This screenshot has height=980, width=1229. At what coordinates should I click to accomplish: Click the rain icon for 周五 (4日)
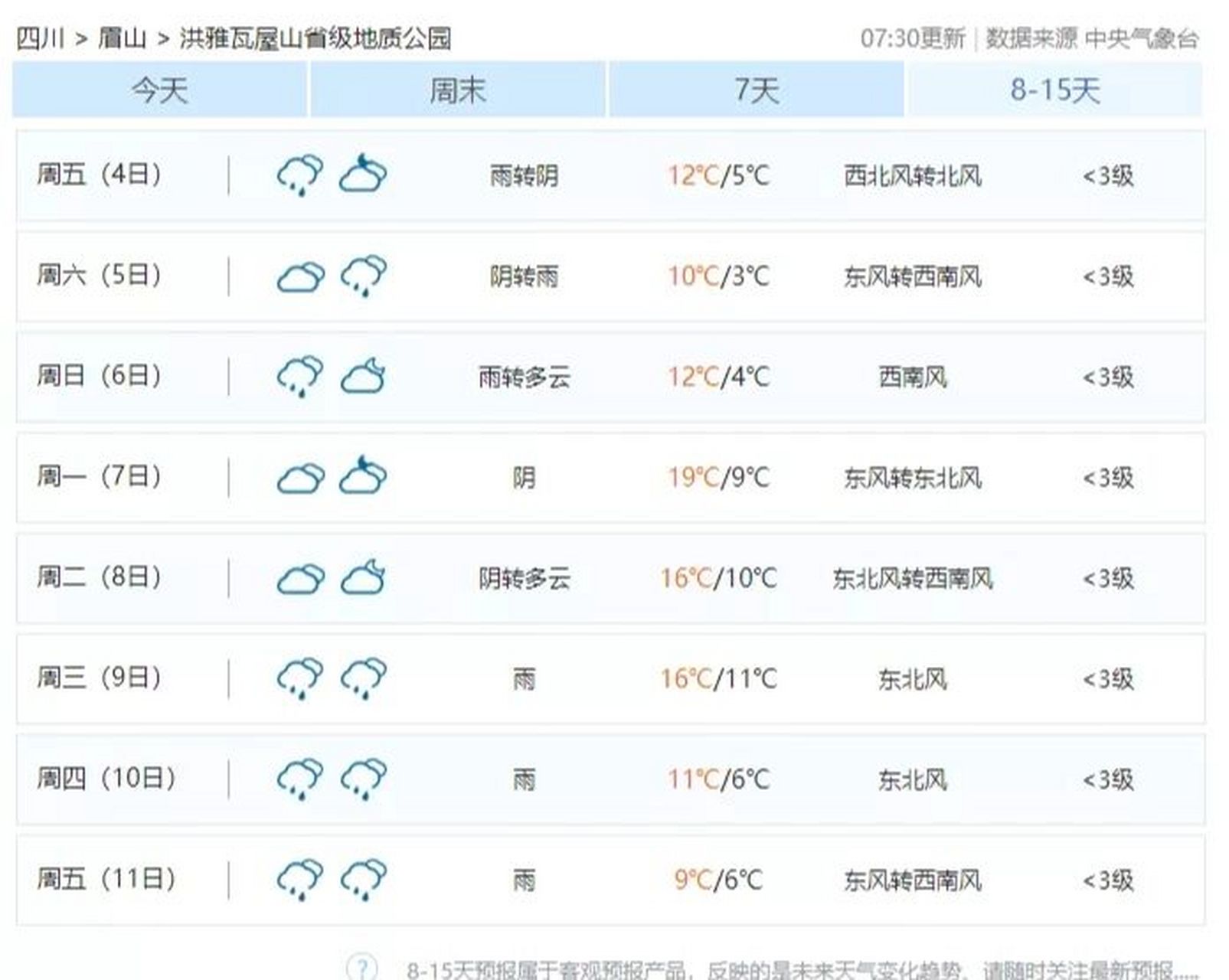(299, 173)
